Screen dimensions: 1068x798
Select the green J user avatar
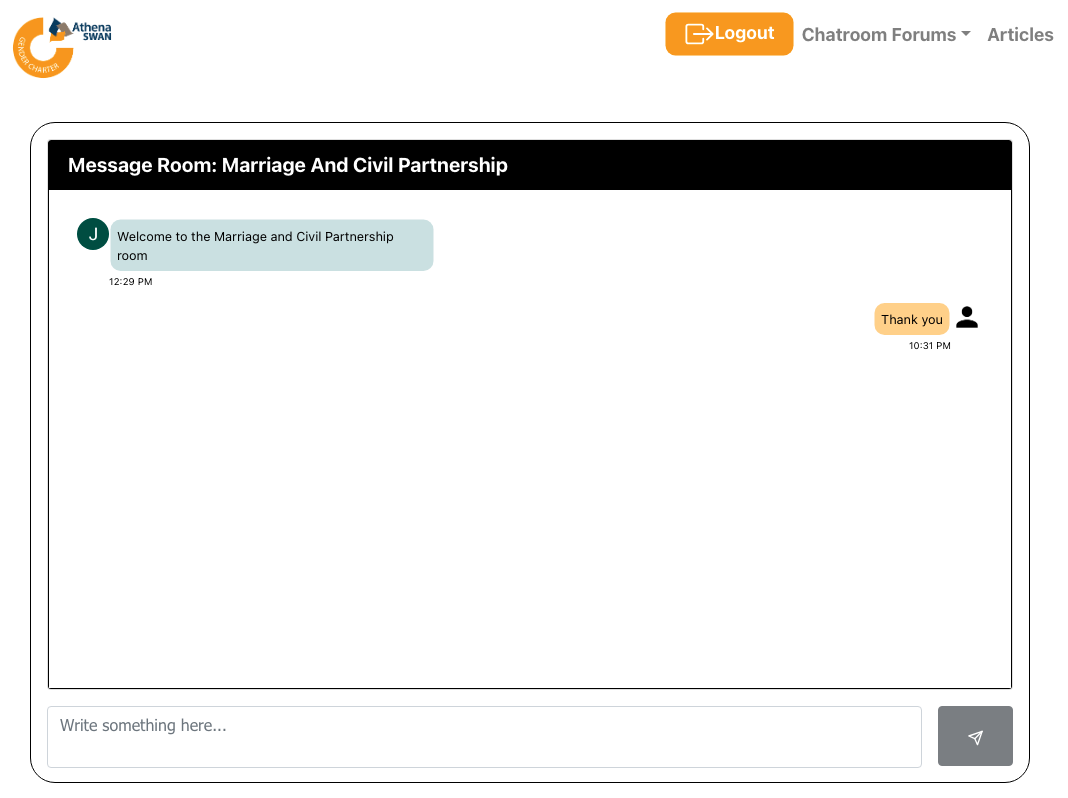coord(93,234)
